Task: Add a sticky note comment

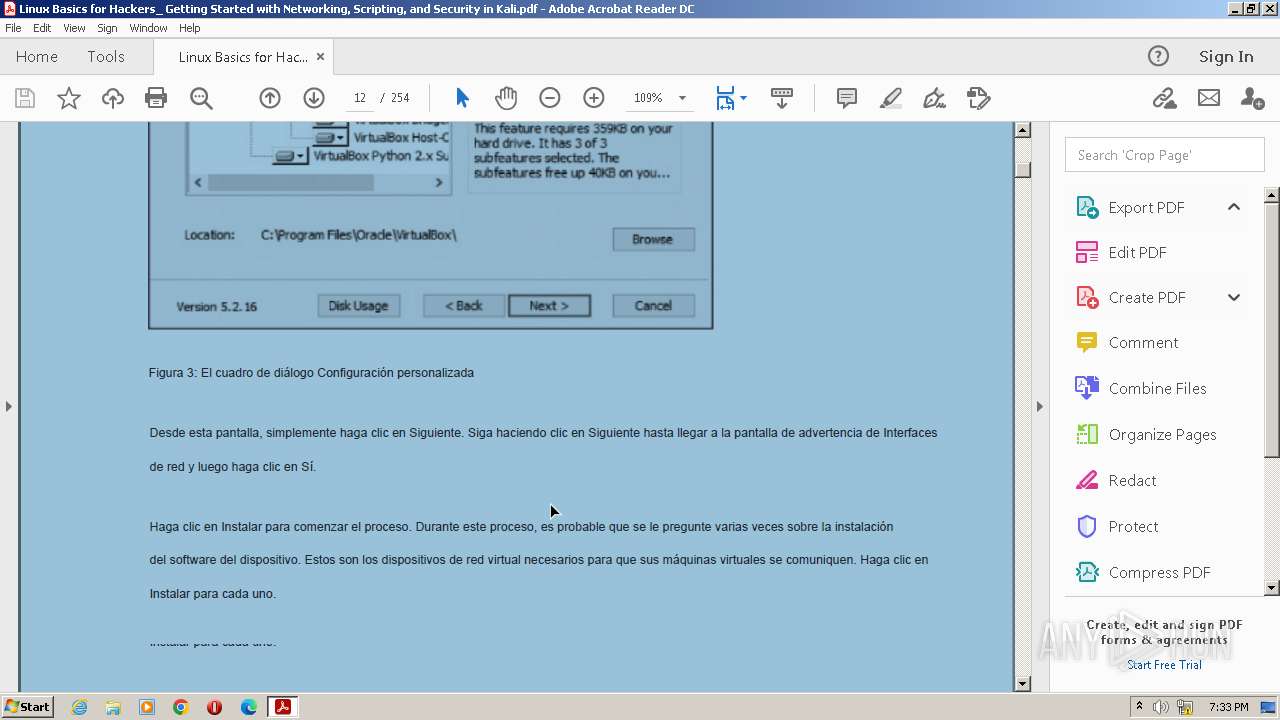Action: tap(847, 98)
